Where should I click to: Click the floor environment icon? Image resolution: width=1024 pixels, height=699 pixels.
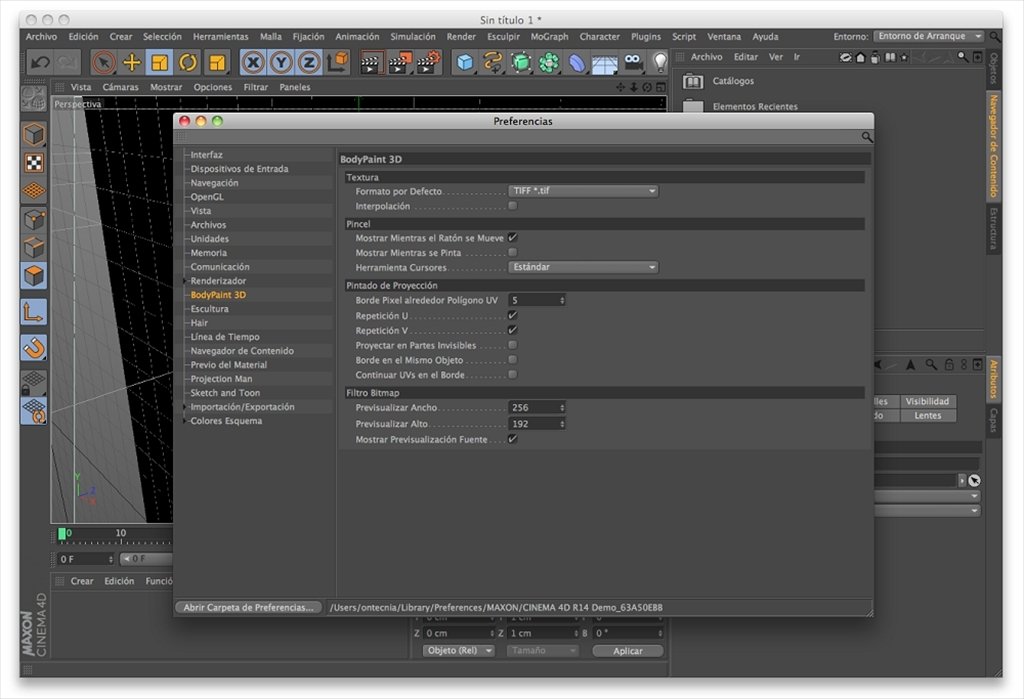[x=605, y=63]
